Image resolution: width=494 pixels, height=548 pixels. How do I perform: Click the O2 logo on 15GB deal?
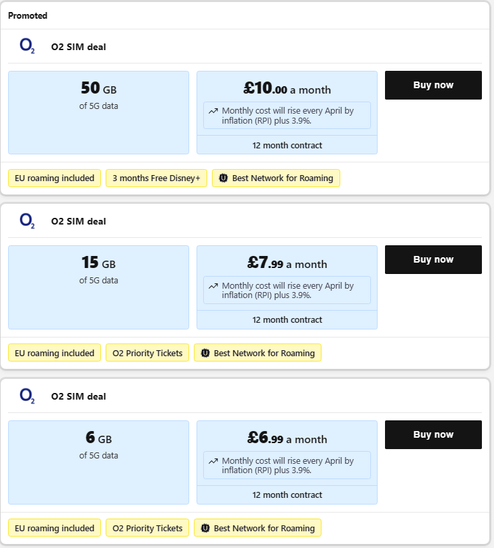coord(27,221)
